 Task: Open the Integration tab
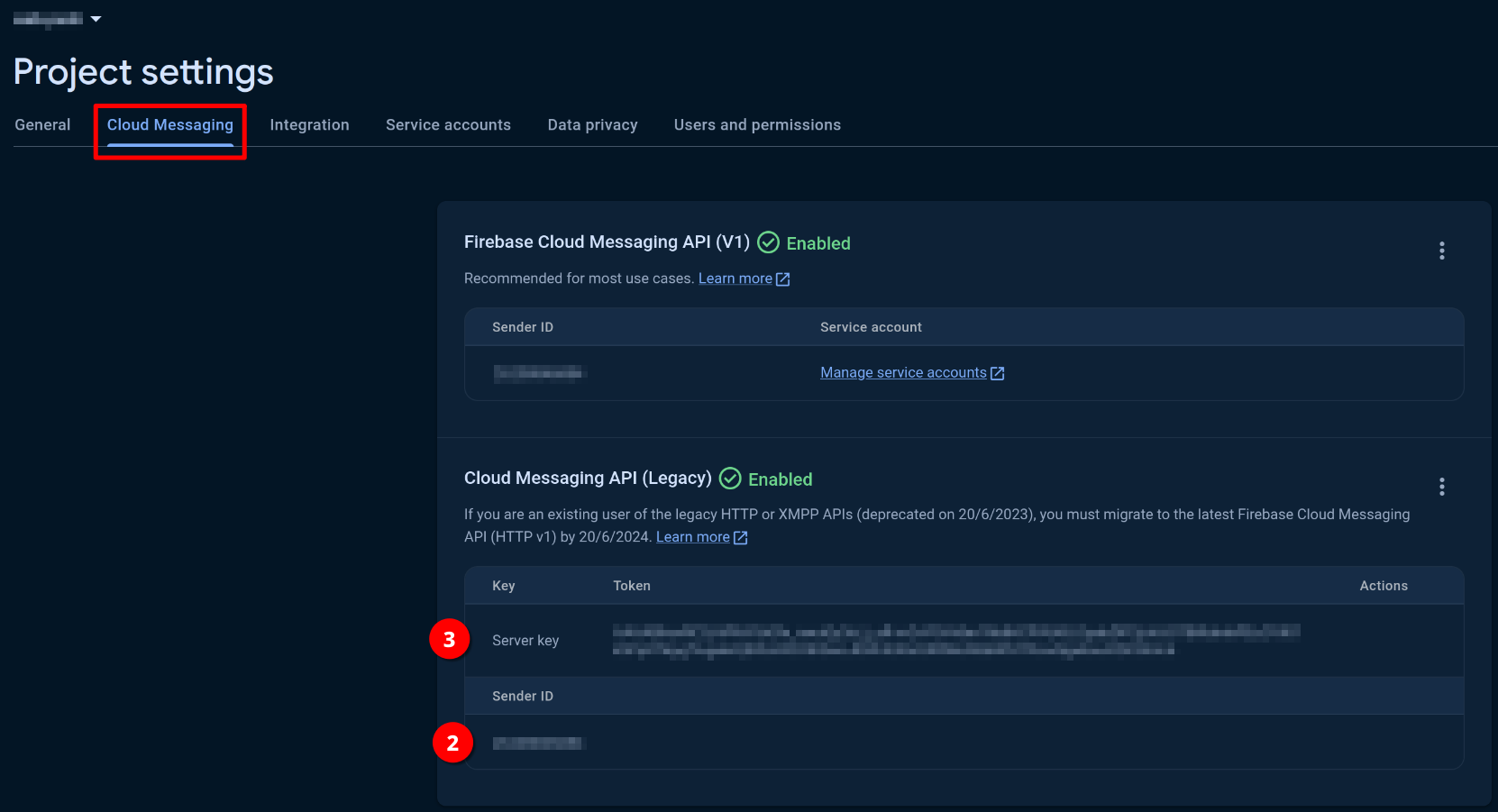309,125
